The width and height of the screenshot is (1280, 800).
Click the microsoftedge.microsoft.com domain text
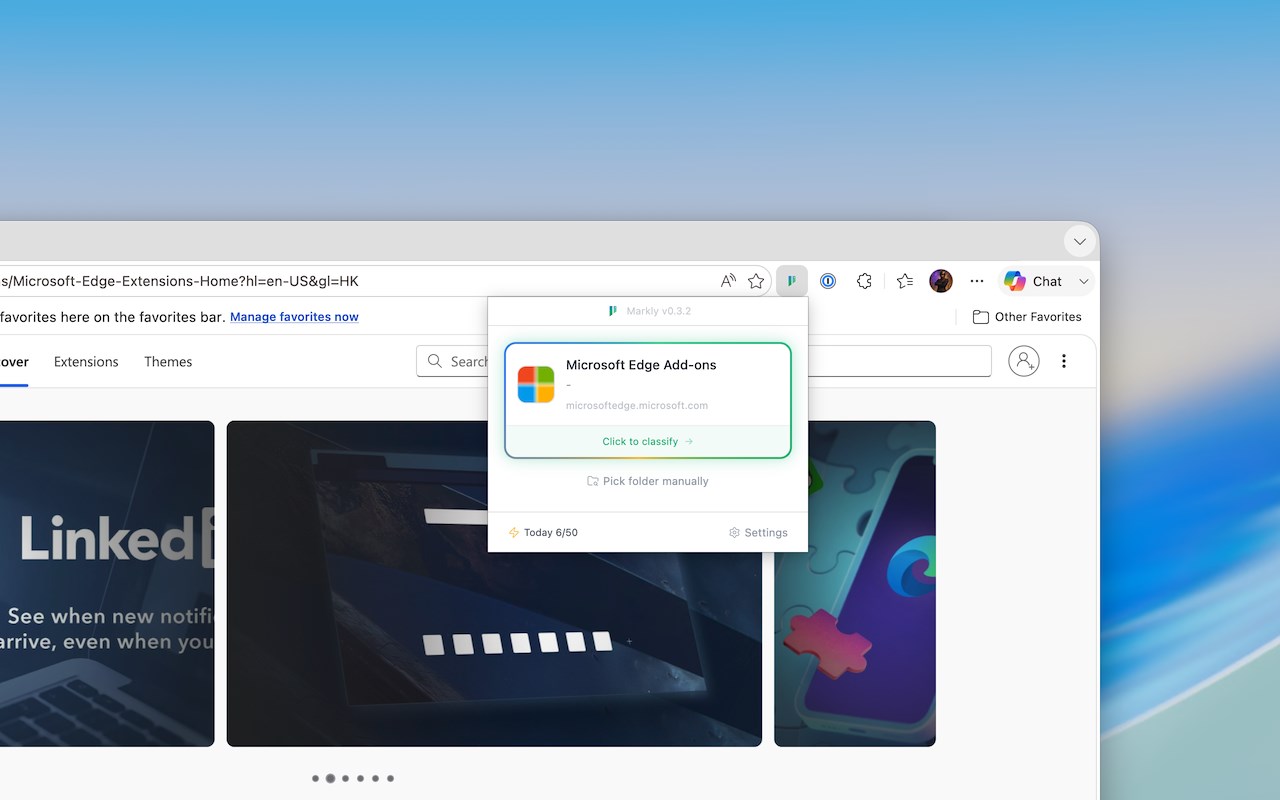pos(637,405)
